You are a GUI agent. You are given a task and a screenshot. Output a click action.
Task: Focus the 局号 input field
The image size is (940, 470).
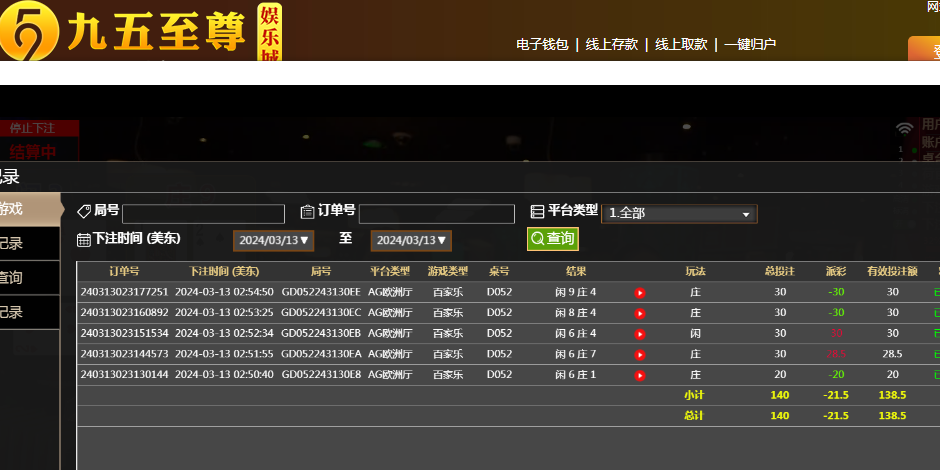pyautogui.click(x=204, y=214)
